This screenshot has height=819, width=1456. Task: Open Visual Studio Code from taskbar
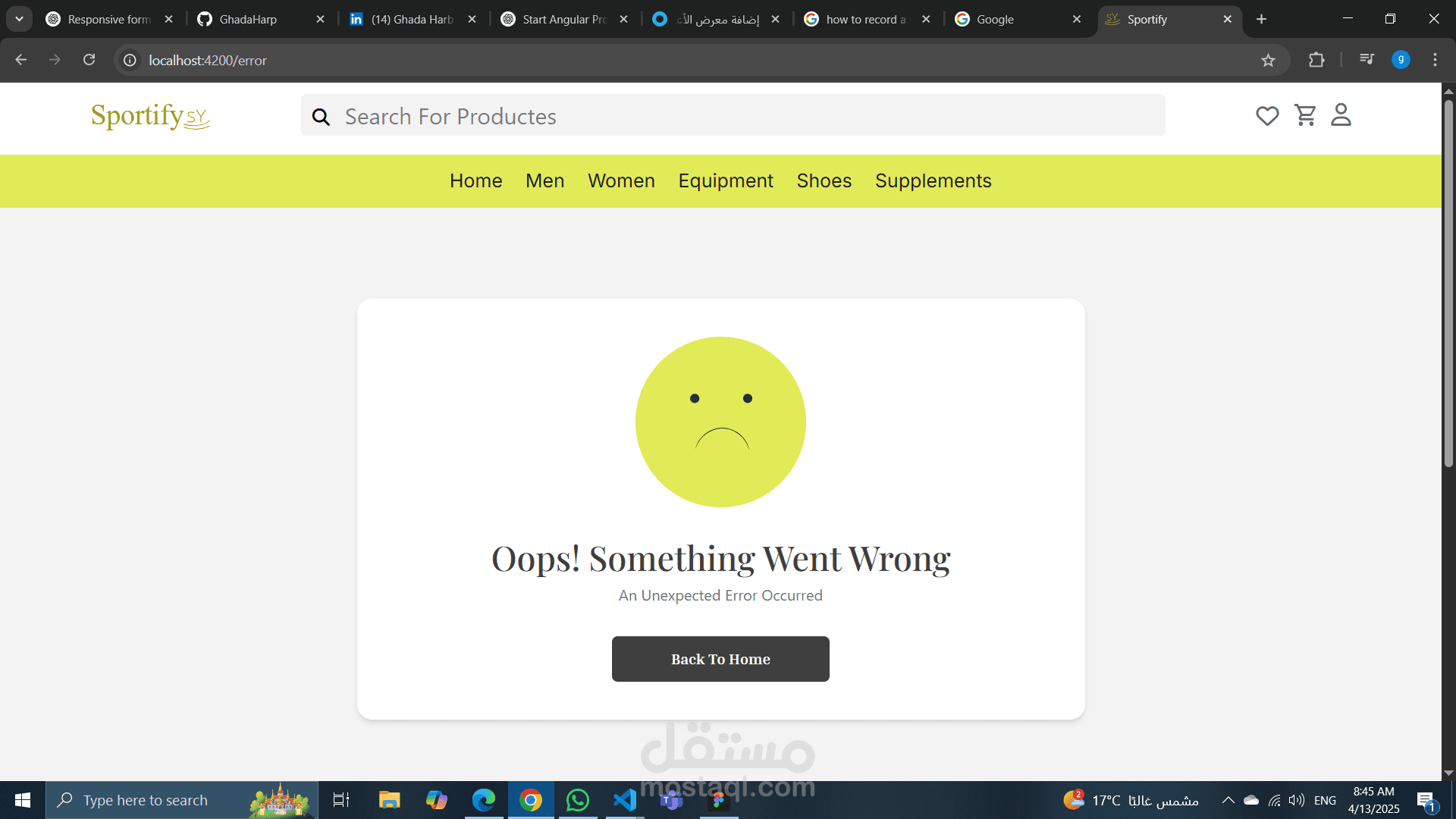pyautogui.click(x=624, y=800)
